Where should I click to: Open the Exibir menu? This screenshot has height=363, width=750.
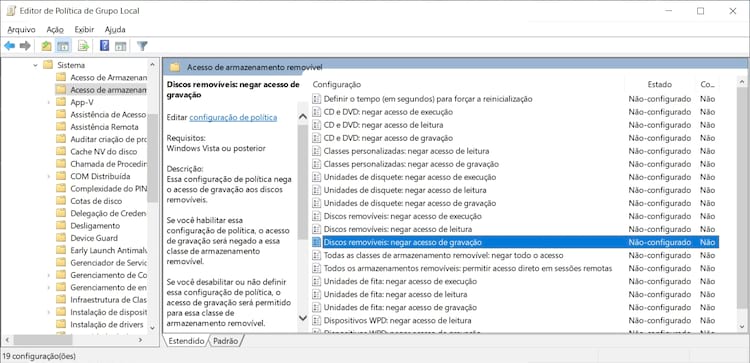pyautogui.click(x=84, y=29)
